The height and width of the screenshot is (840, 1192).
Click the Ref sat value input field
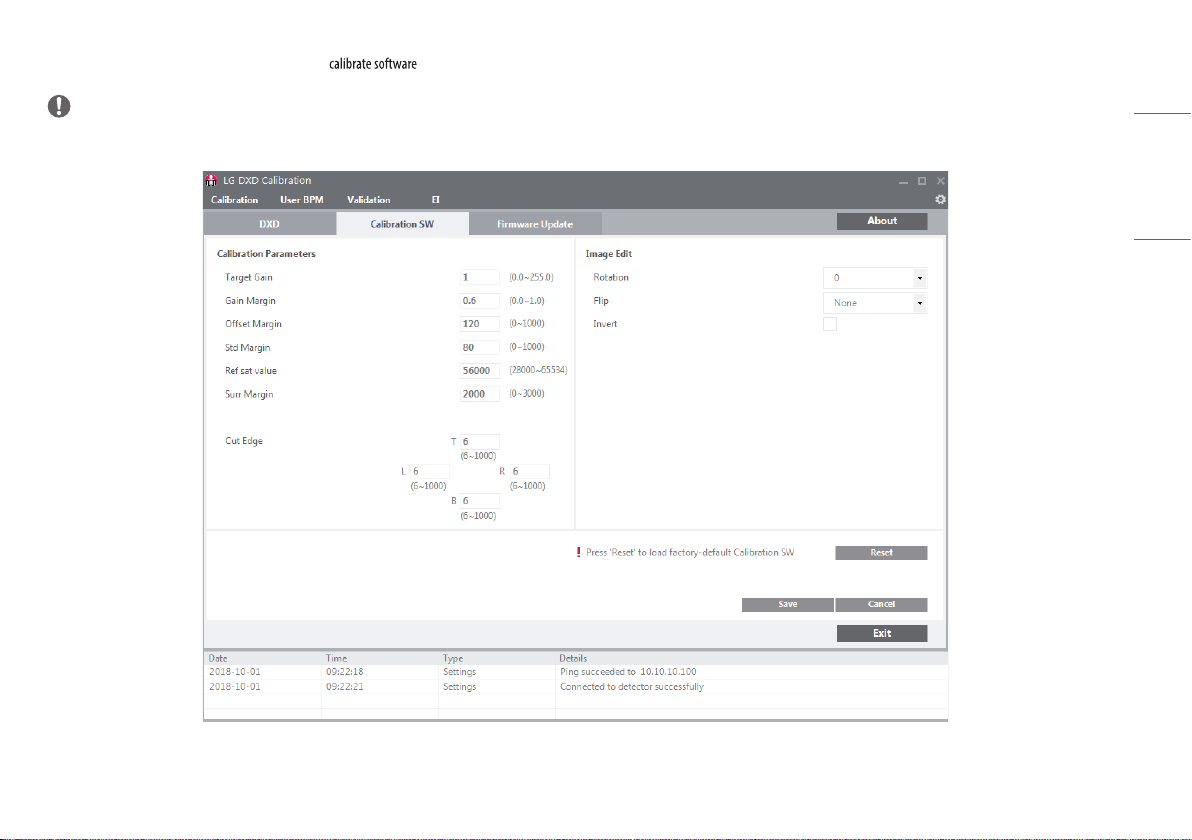pyautogui.click(x=480, y=371)
